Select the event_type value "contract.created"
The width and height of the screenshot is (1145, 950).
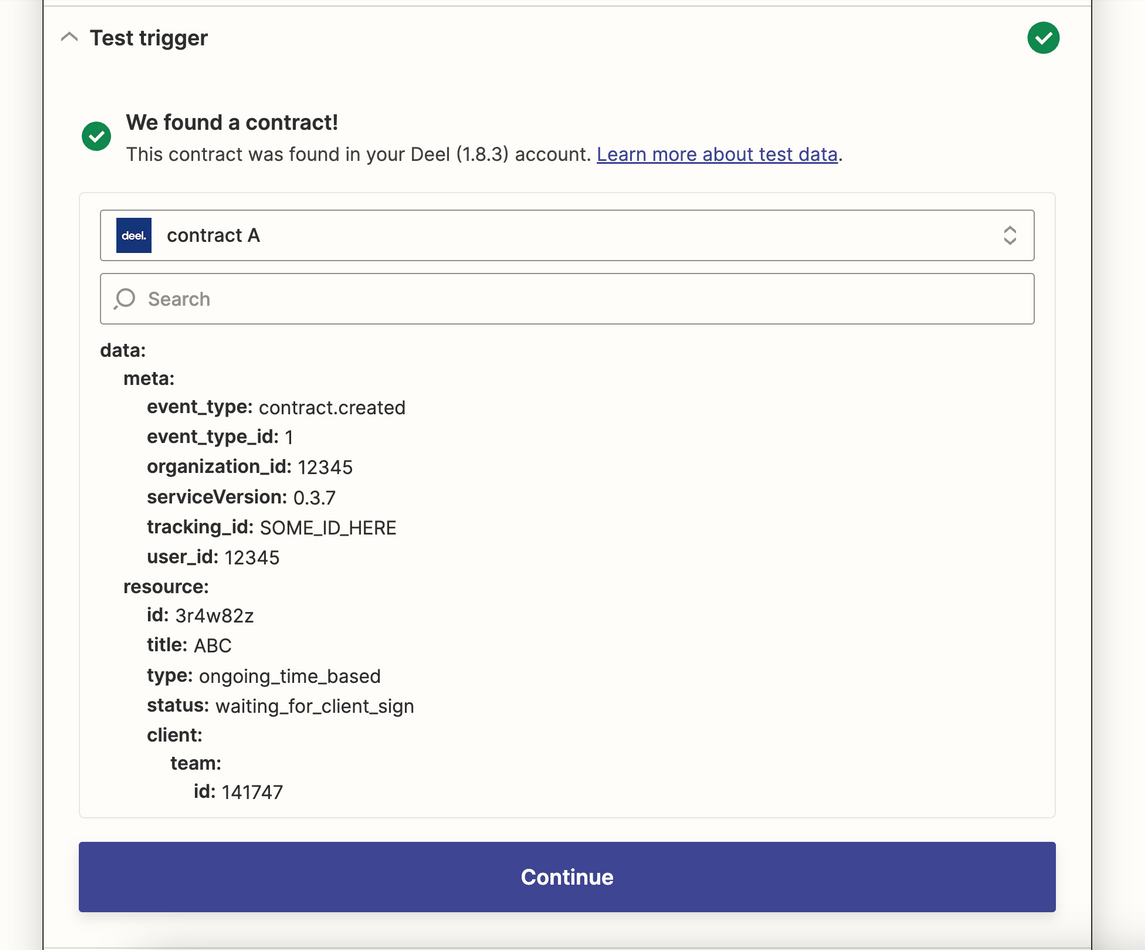332,407
